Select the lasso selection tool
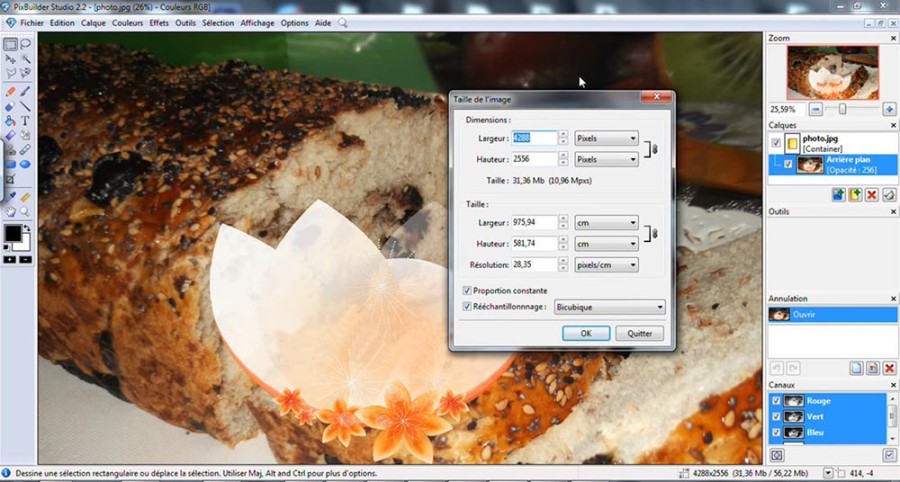The width and height of the screenshot is (900, 482). click(25, 45)
